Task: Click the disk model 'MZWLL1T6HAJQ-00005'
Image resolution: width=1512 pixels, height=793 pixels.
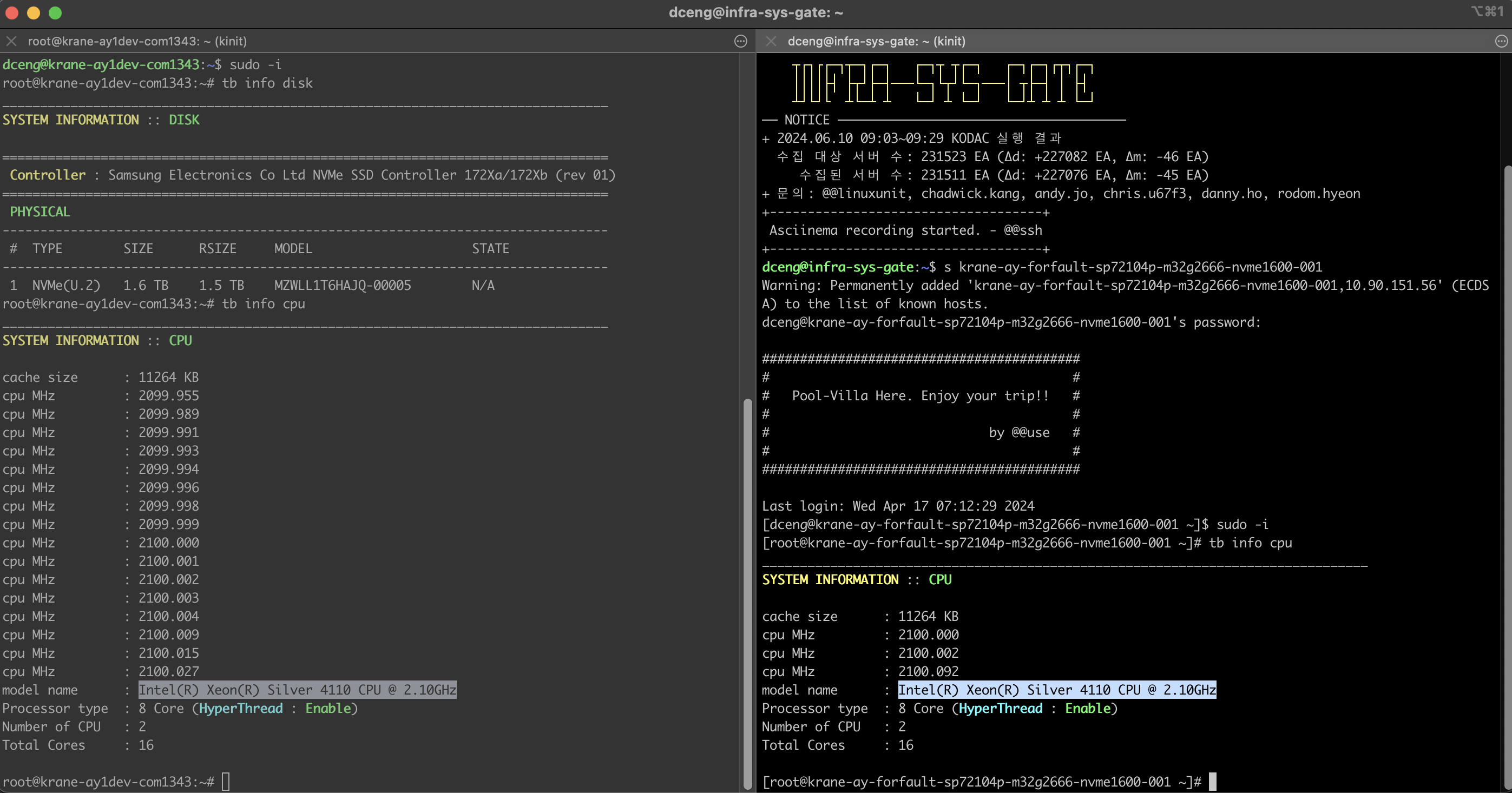Action: point(343,286)
